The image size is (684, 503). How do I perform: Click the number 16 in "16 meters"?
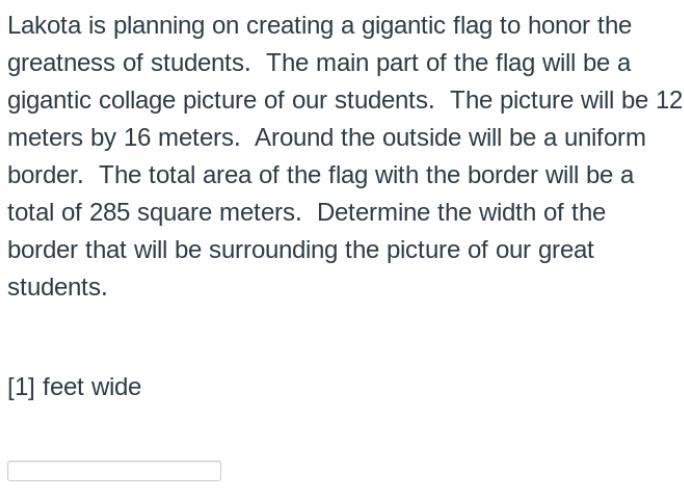click(137, 137)
